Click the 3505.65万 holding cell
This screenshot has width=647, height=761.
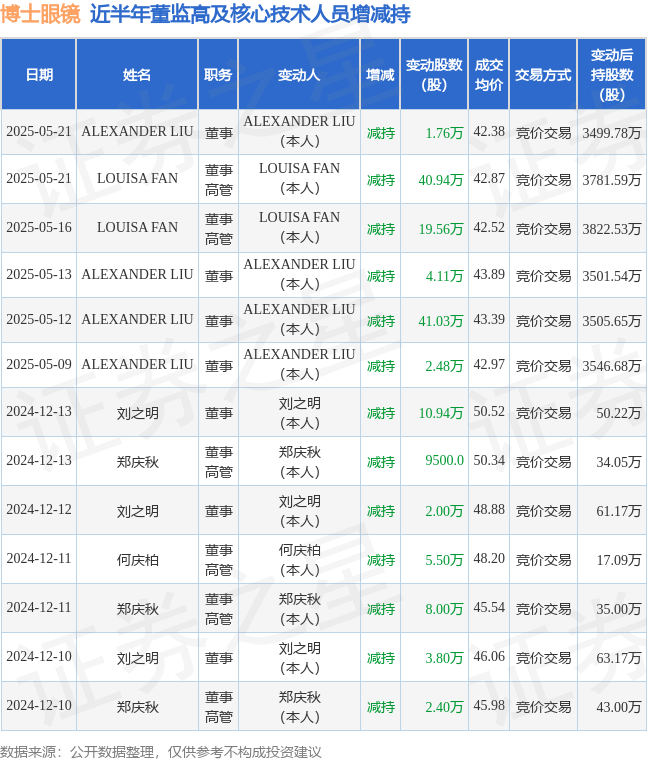612,321
